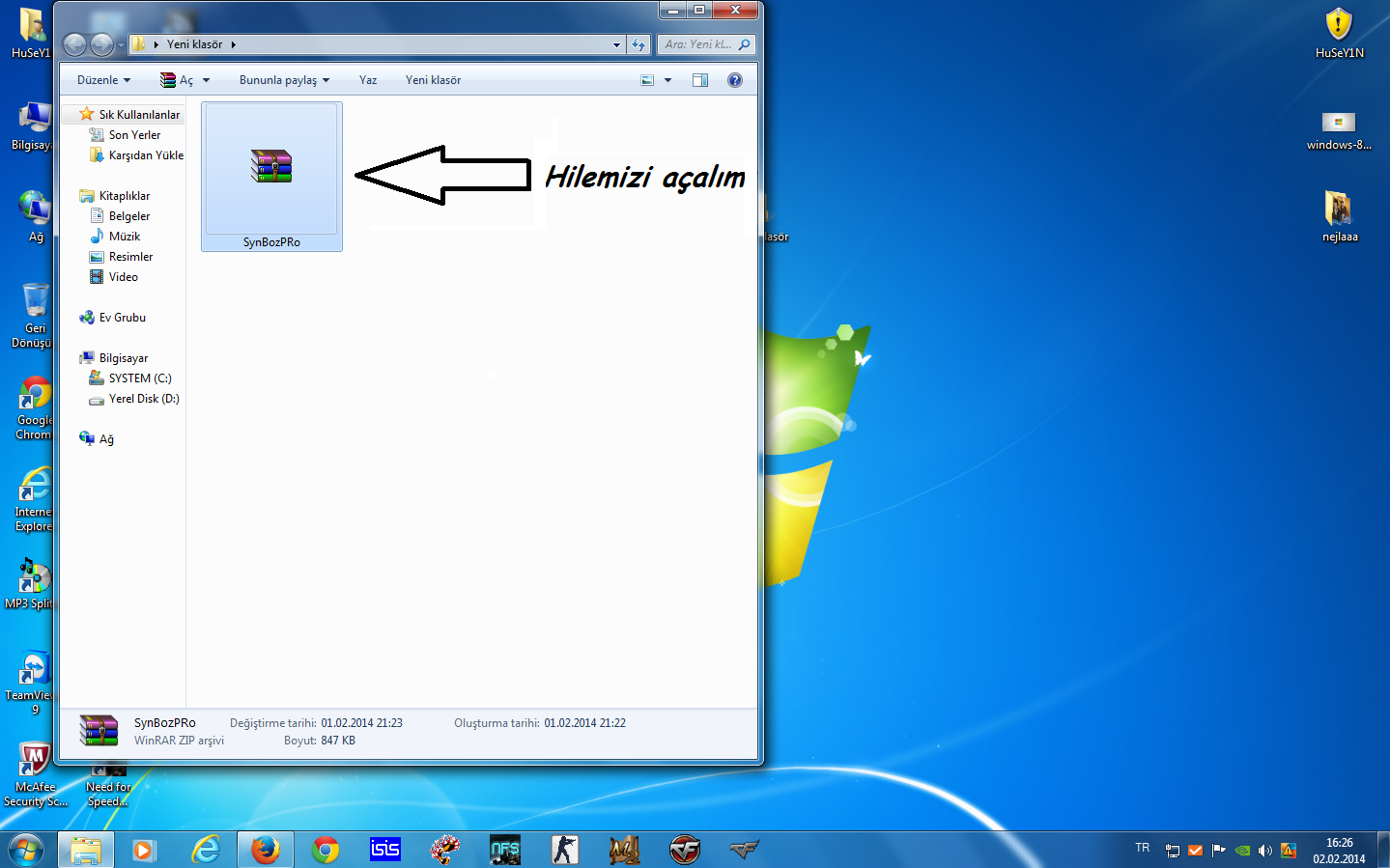The height and width of the screenshot is (868, 1390).
Task: Select the MP3 Splitter desktop shortcut
Action: (x=31, y=584)
